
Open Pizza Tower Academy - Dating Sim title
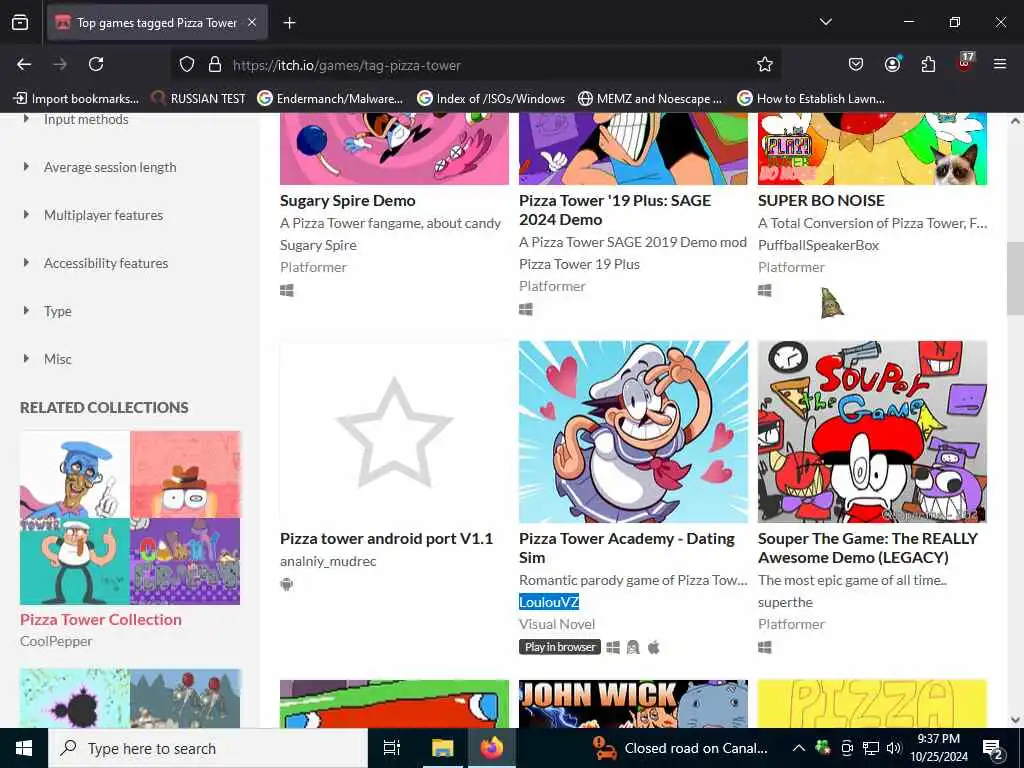[x=626, y=548]
